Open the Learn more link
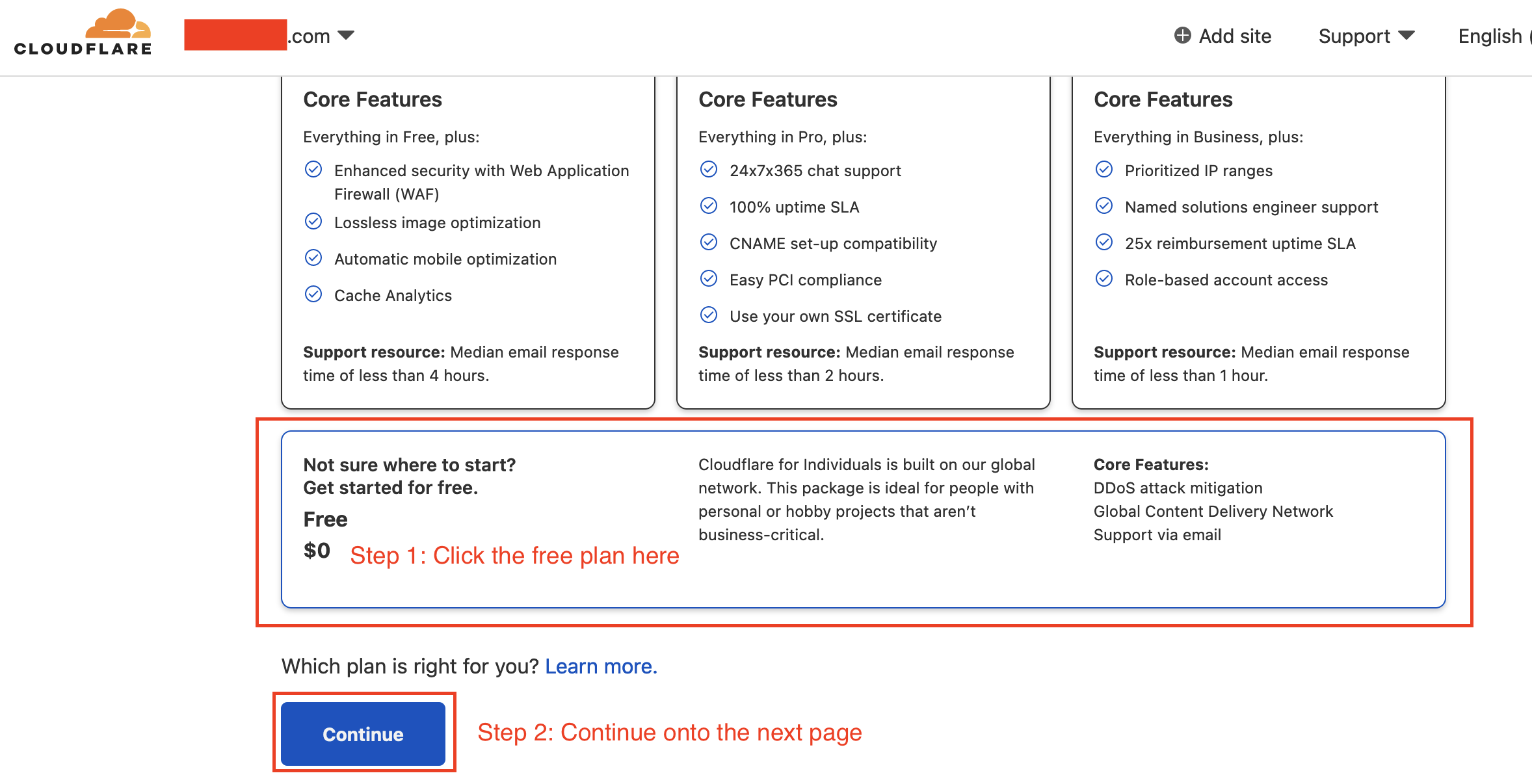This screenshot has height=784, width=1532. point(601,666)
